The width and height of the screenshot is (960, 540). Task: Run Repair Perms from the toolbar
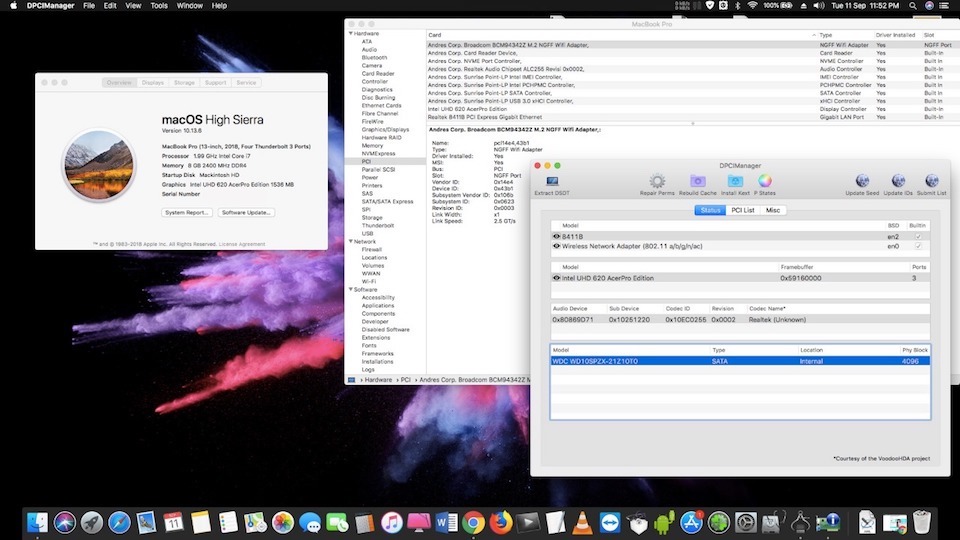[657, 181]
